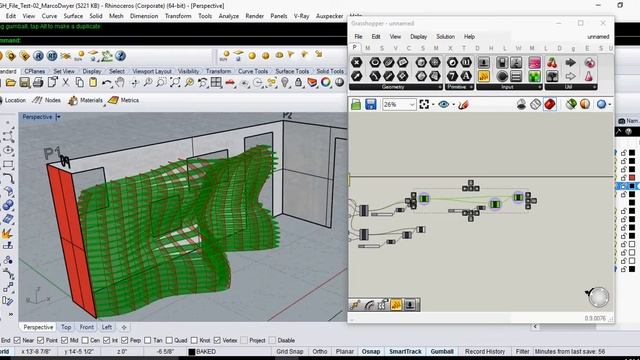
Task: Click the Point parameter hexagon icon
Action: coord(357,62)
